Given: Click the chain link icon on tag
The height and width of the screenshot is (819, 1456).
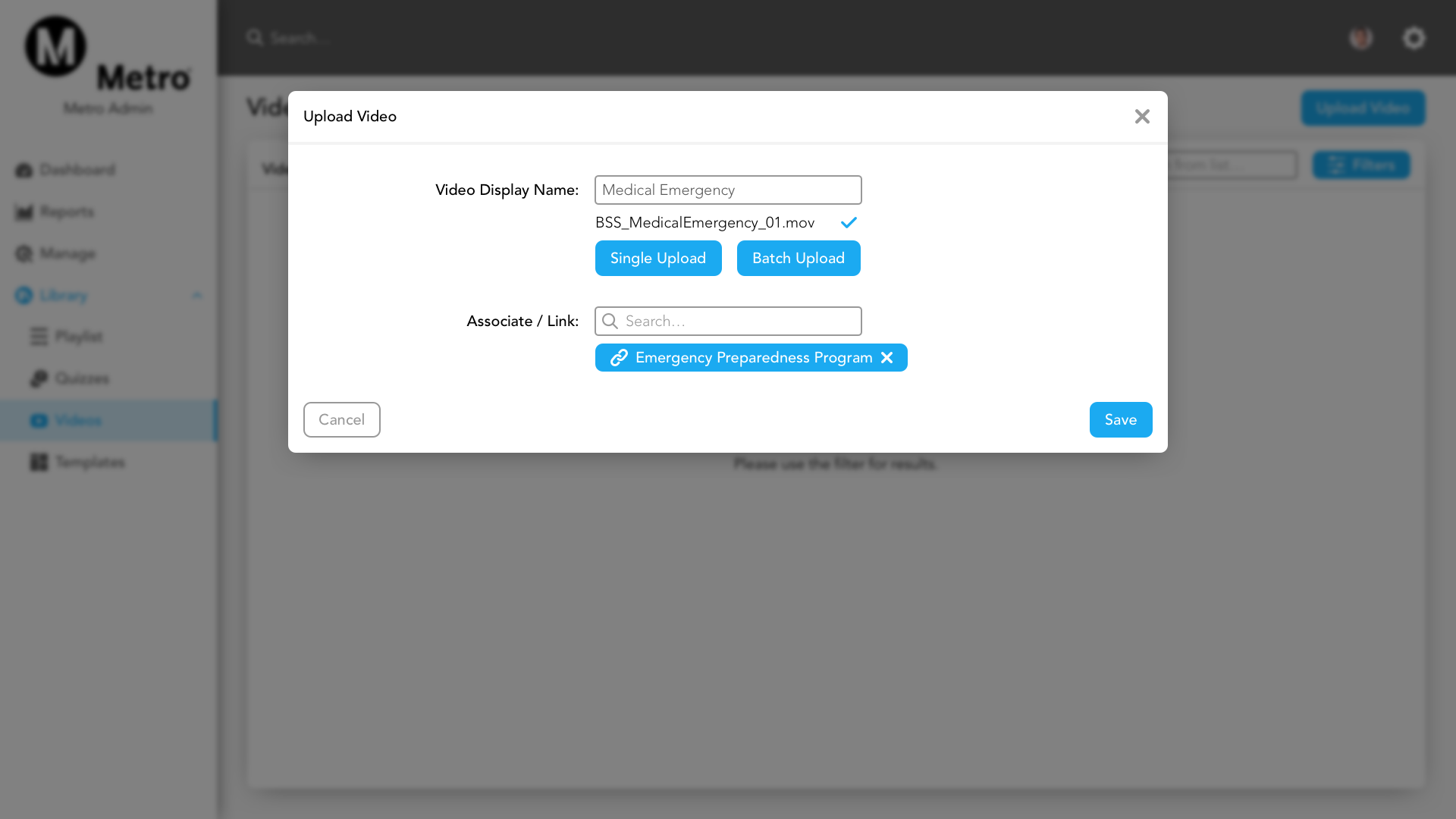Looking at the screenshot, I should [x=619, y=357].
